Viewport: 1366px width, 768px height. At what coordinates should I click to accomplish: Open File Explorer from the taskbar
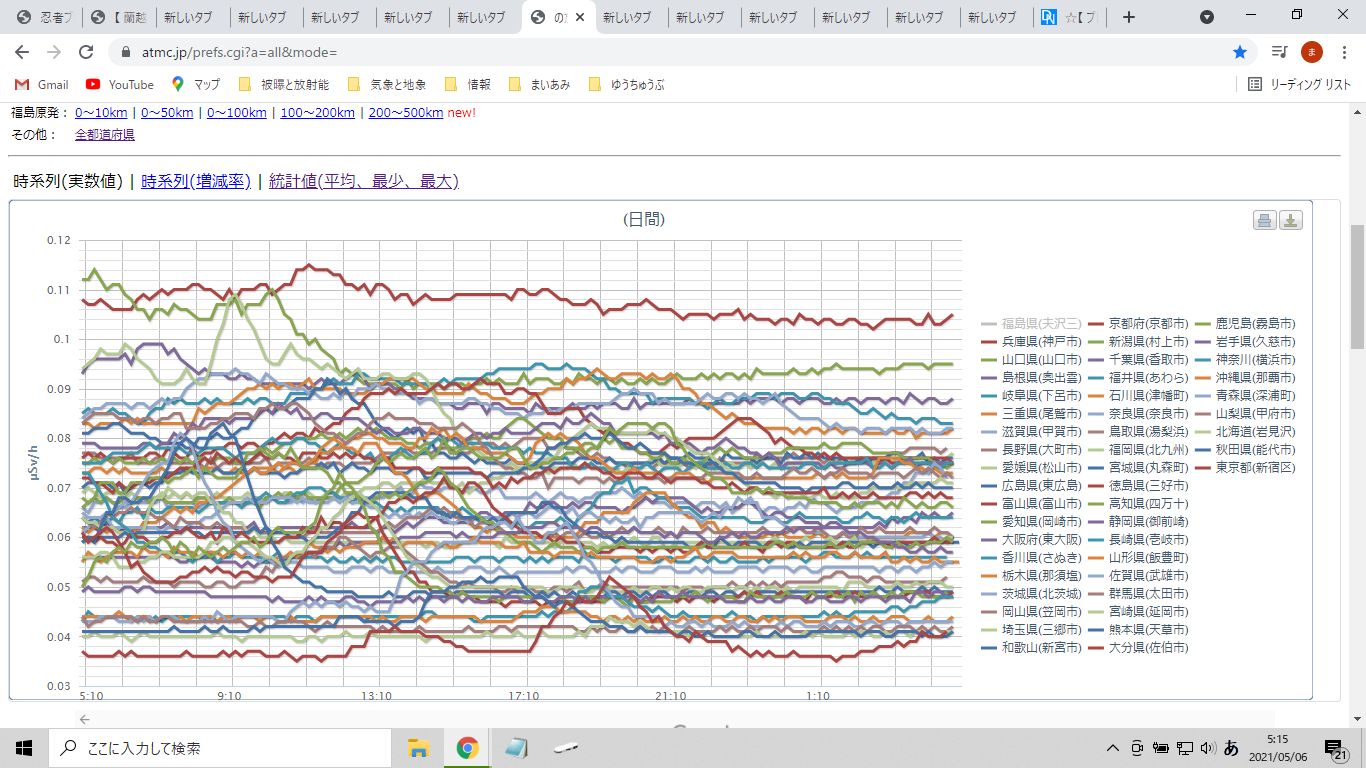pyautogui.click(x=419, y=748)
